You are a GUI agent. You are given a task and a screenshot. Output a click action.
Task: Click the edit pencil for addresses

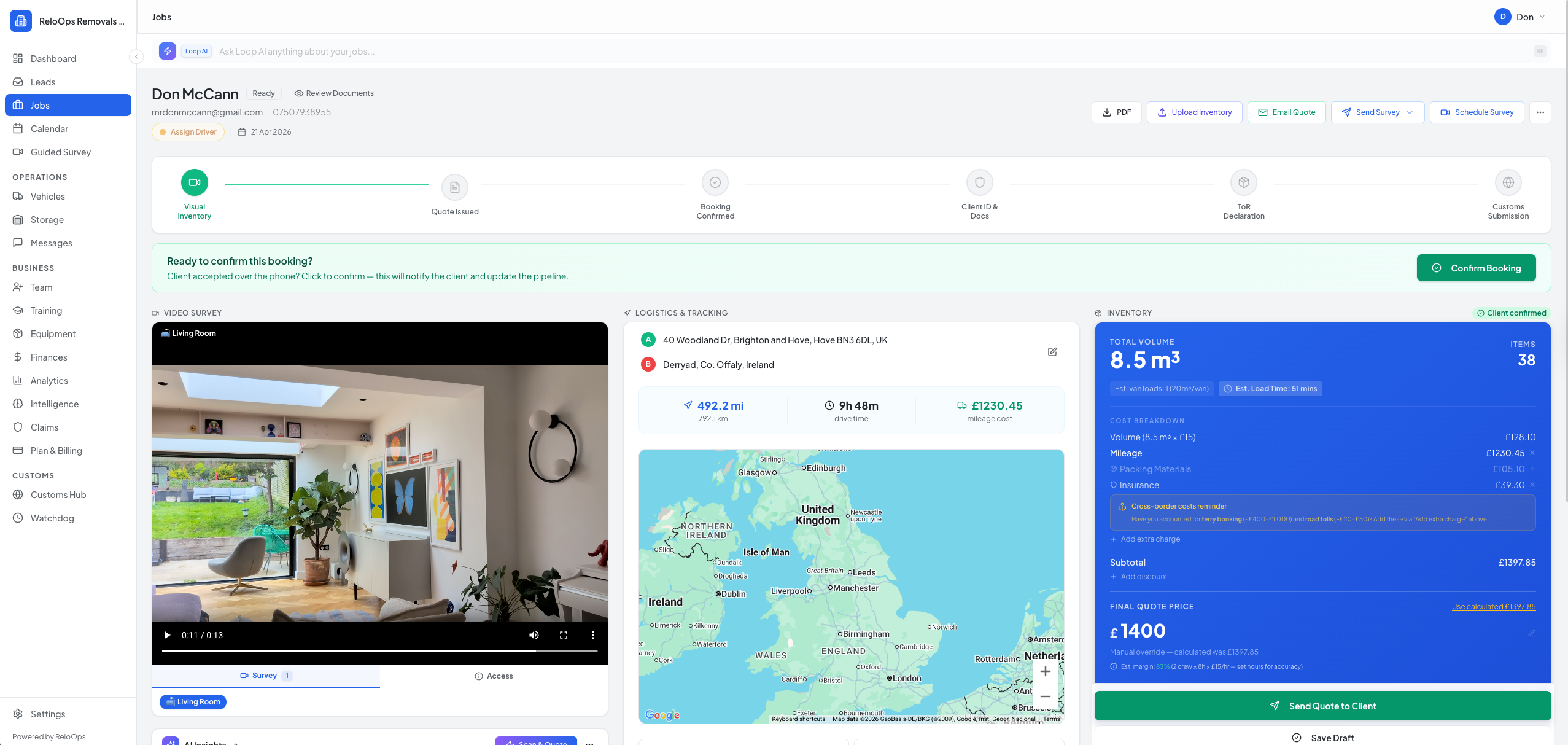pos(1052,351)
